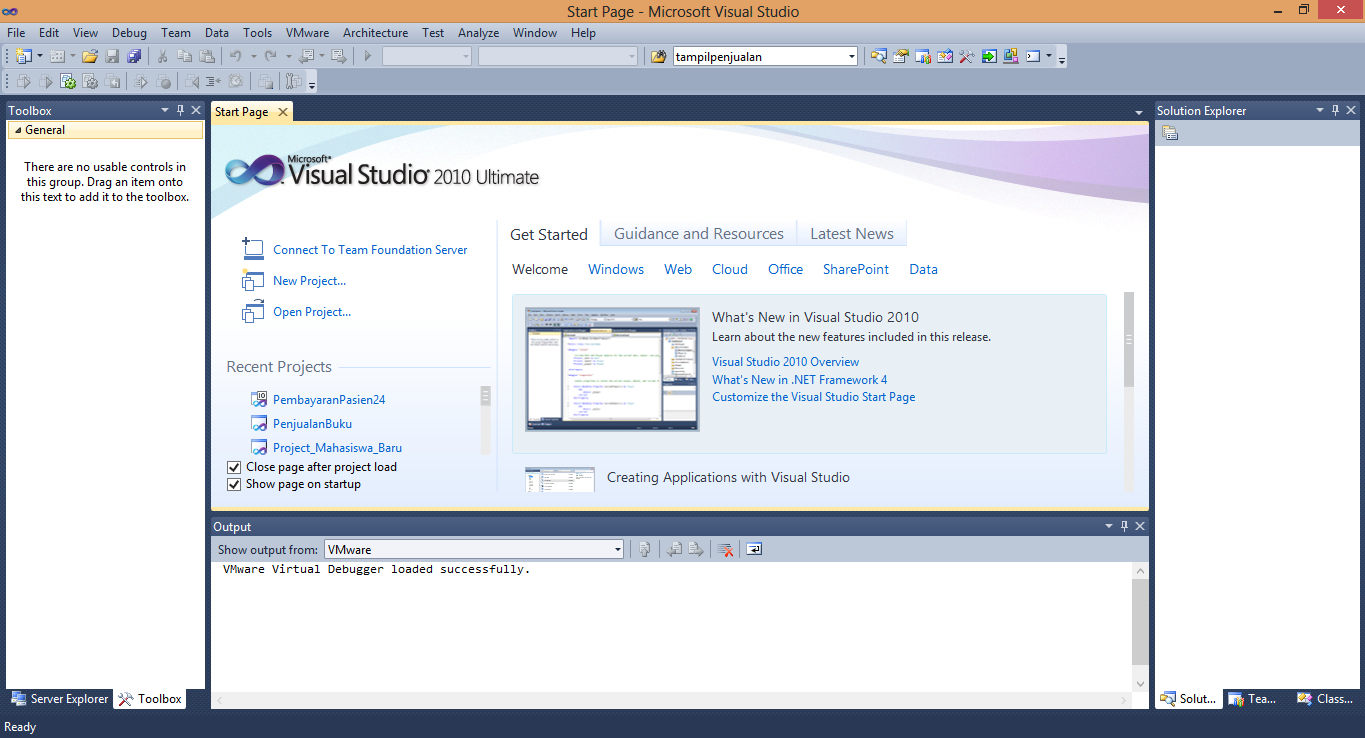Open the VMware menu

[307, 33]
